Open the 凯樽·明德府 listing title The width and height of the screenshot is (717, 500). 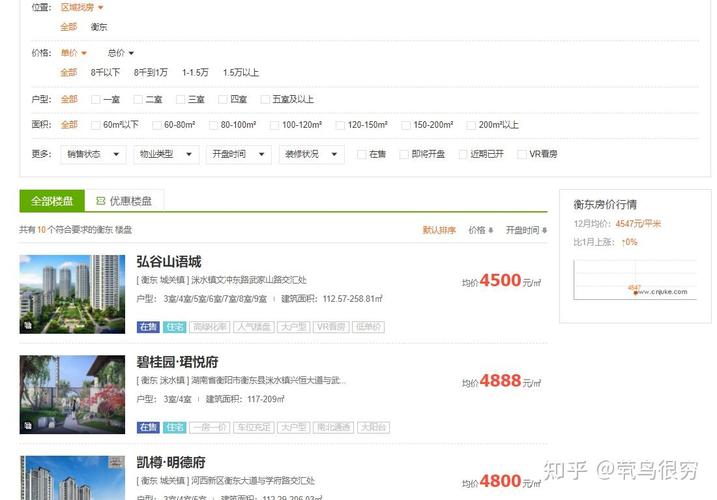click(171, 462)
